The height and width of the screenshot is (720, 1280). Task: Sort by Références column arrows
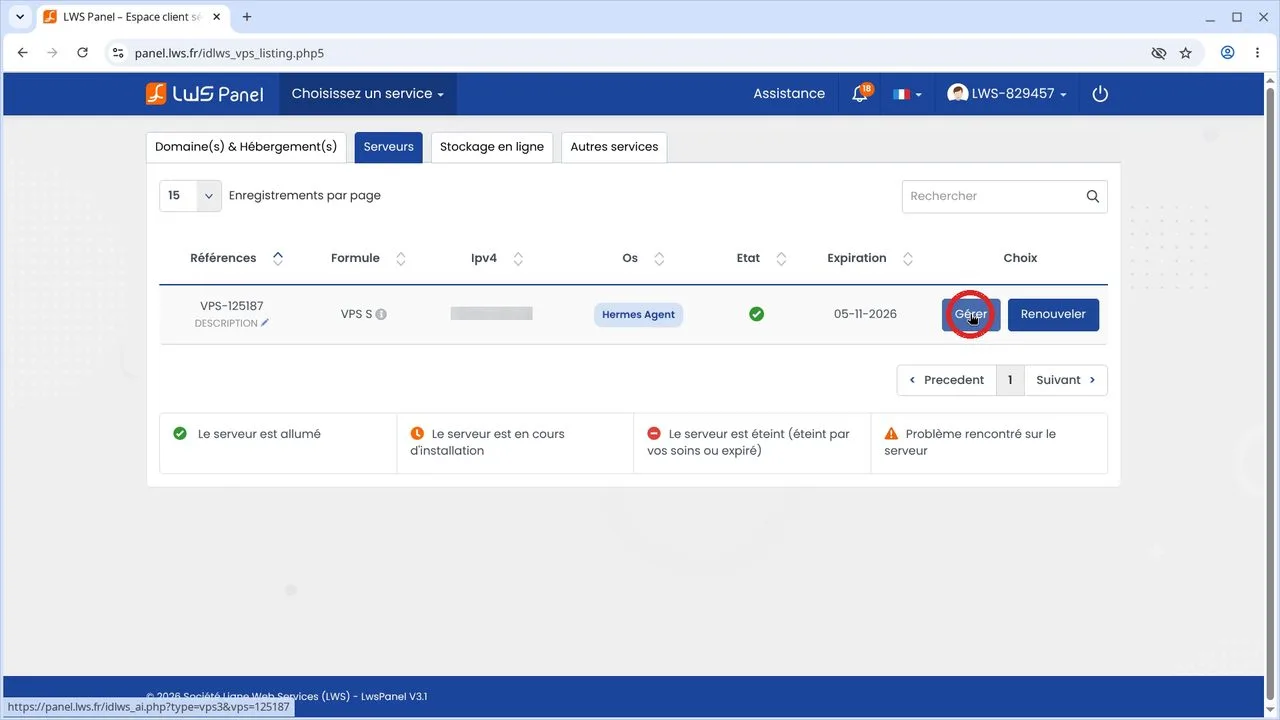click(x=278, y=258)
